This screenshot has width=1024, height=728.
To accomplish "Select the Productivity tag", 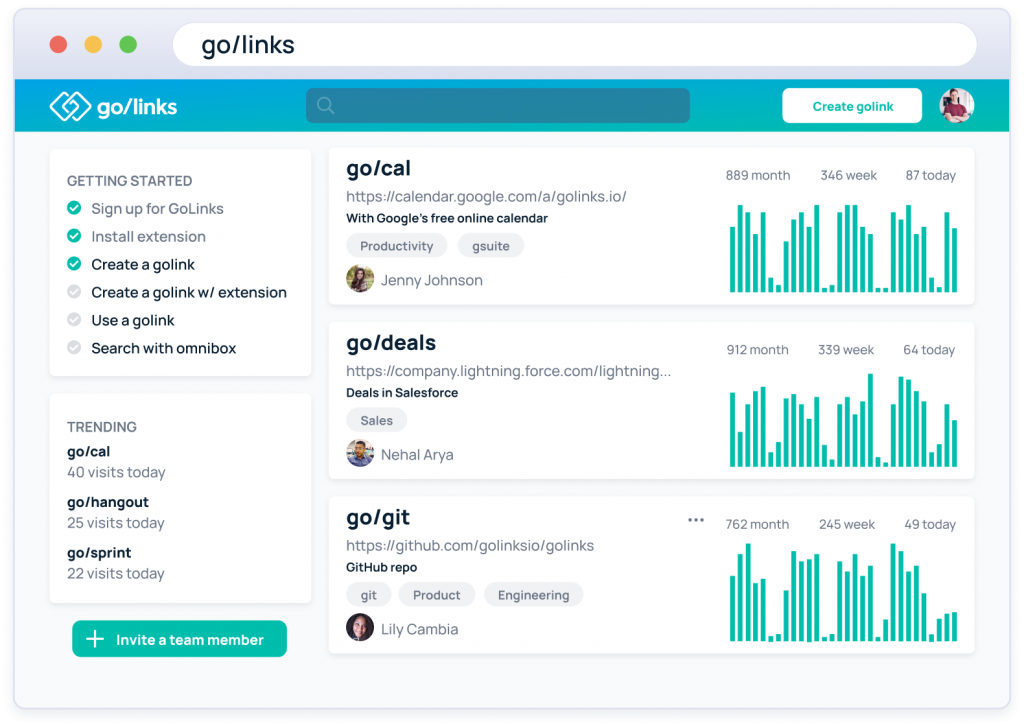I will pyautogui.click(x=396, y=245).
